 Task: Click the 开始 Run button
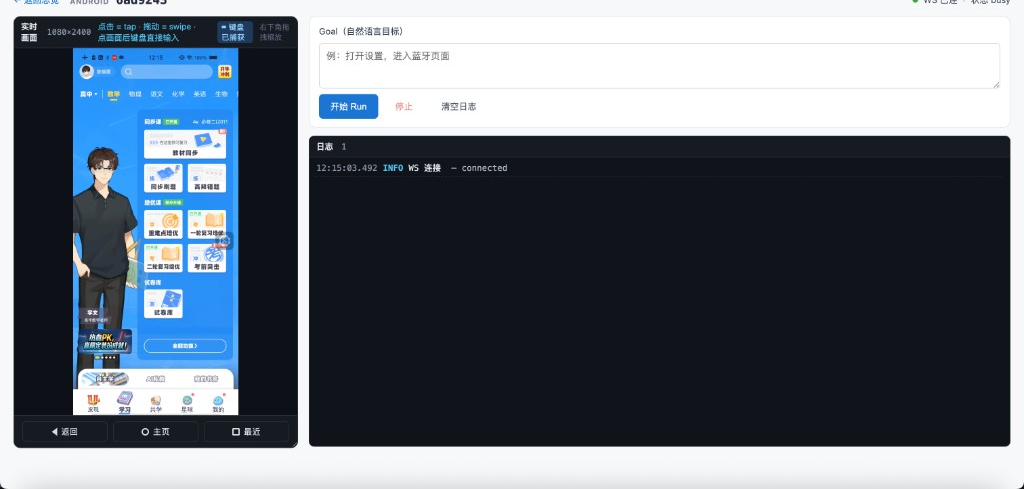(348, 106)
